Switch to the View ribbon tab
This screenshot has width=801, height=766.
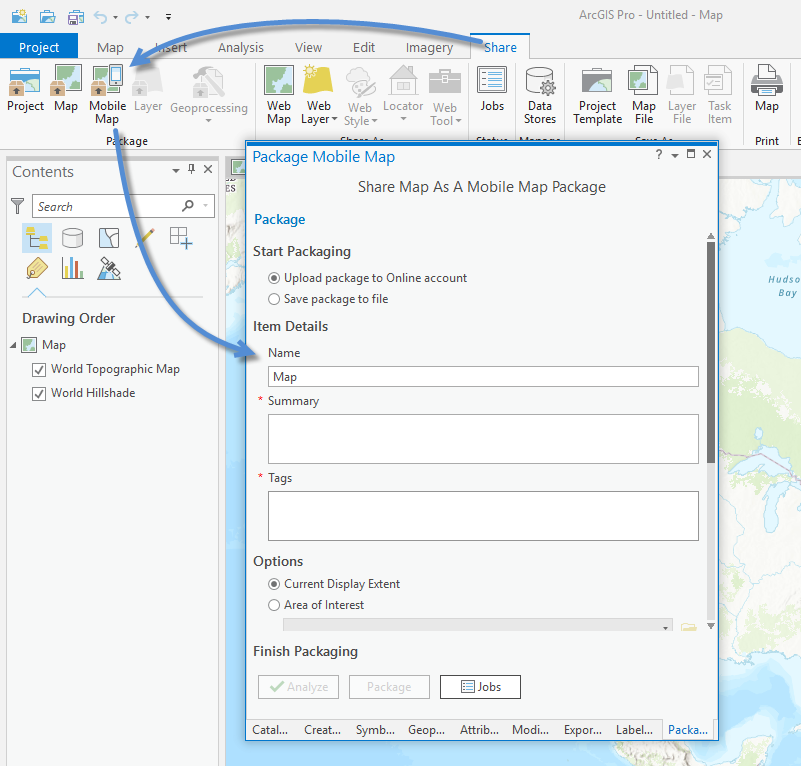click(x=308, y=48)
